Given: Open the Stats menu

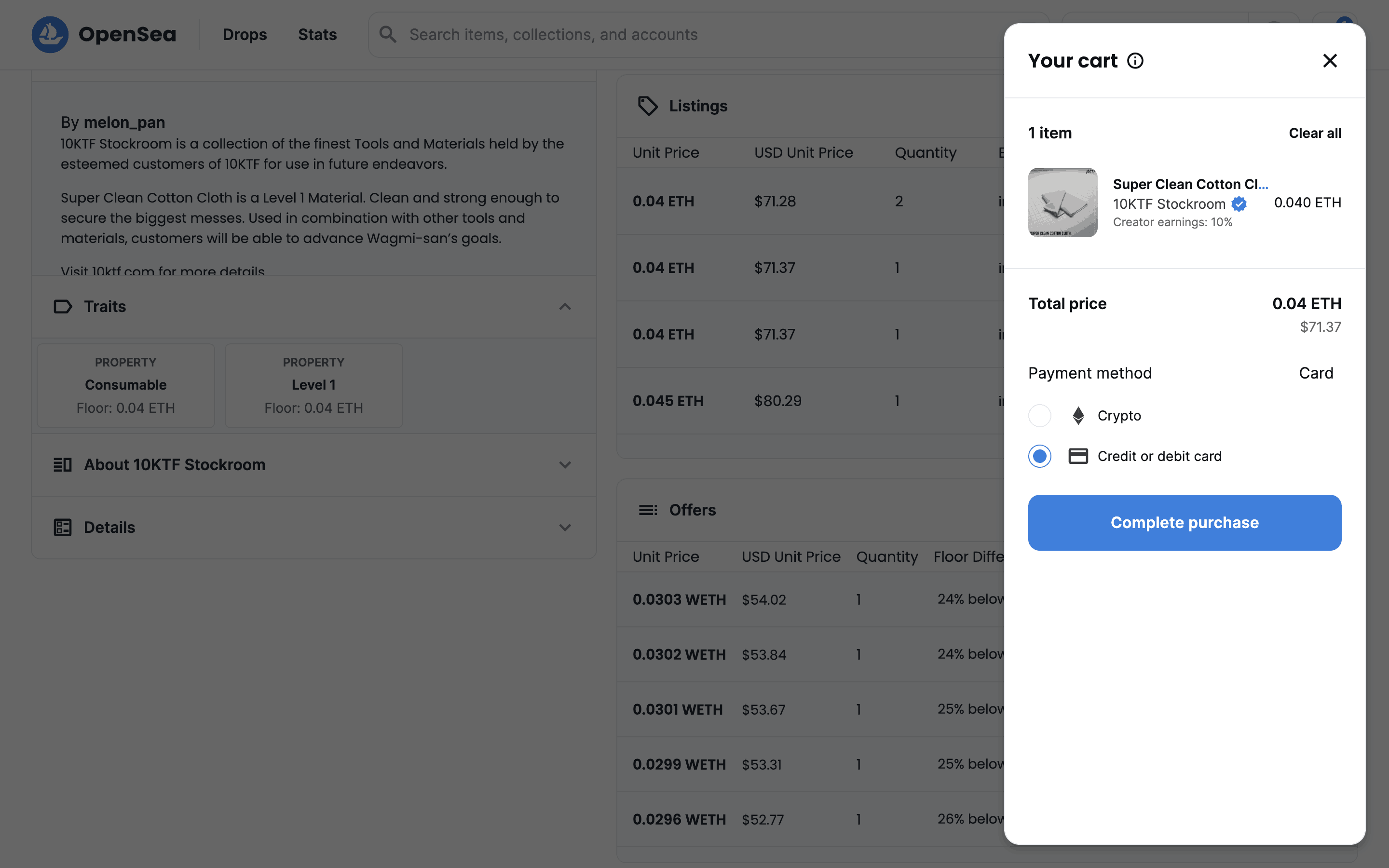Looking at the screenshot, I should tap(317, 34).
